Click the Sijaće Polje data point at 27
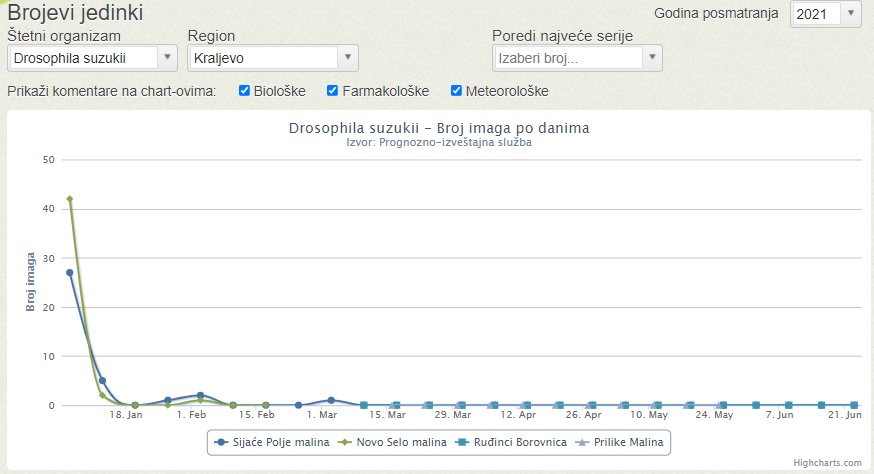This screenshot has height=474, width=874. [70, 273]
